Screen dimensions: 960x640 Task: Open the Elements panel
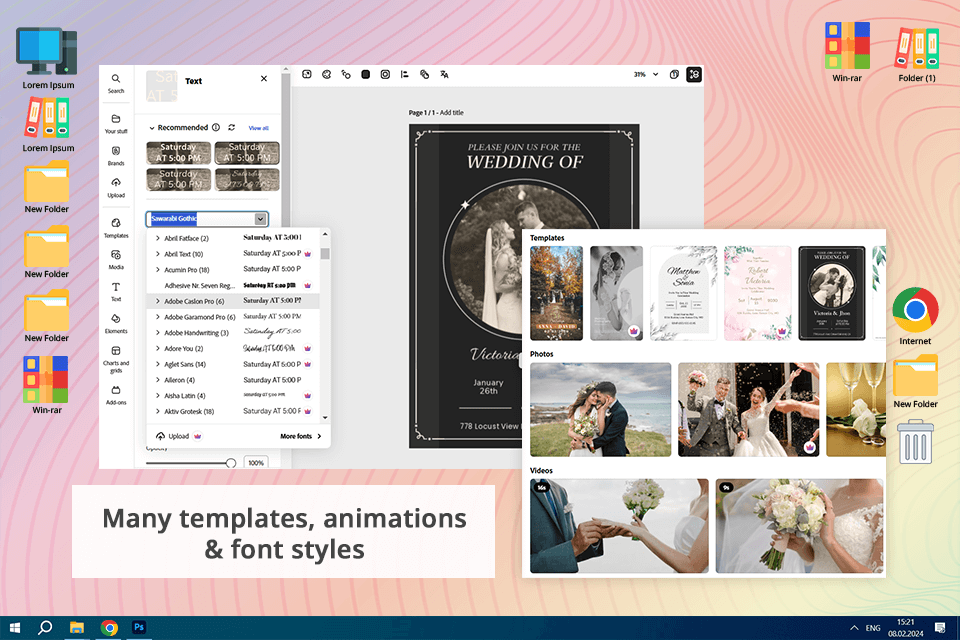tap(116, 323)
